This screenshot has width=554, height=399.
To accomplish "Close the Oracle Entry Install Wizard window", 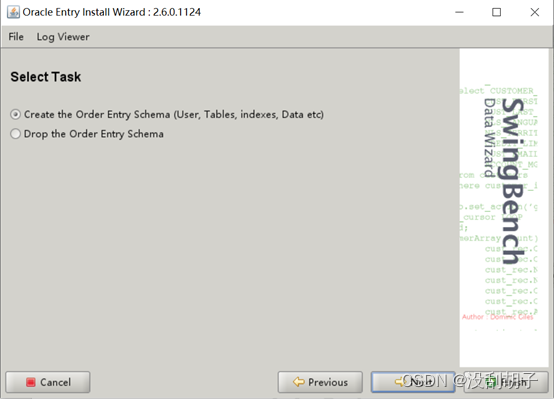I will (x=535, y=12).
